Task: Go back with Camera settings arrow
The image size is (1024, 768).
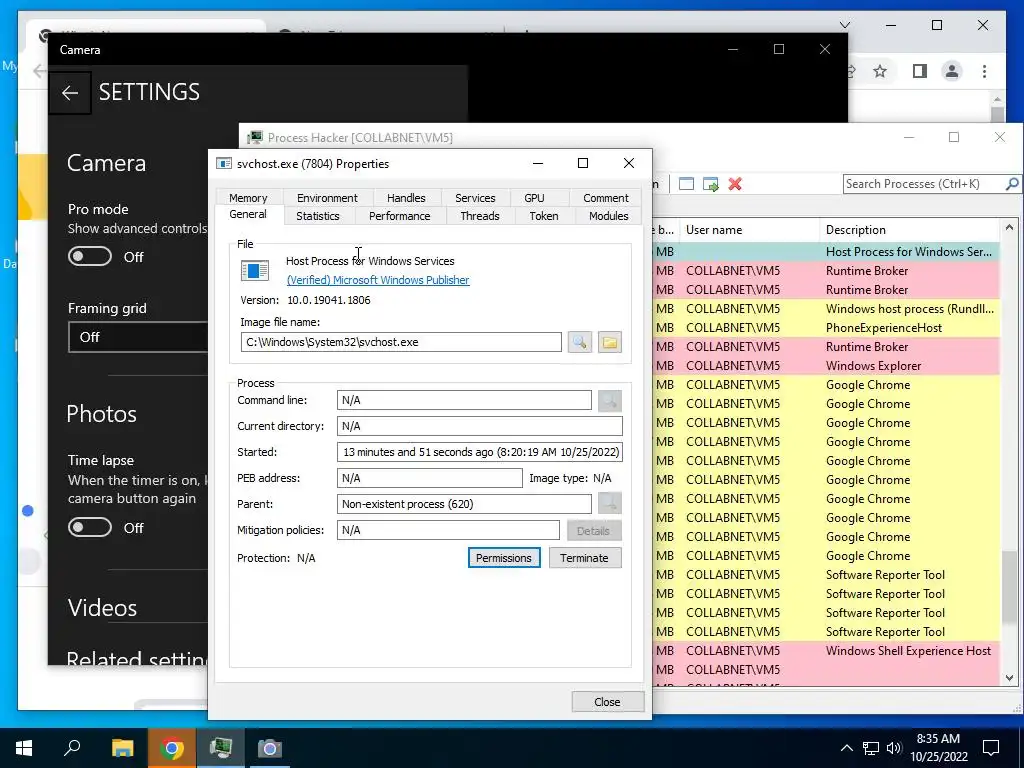Action: pos(70,93)
